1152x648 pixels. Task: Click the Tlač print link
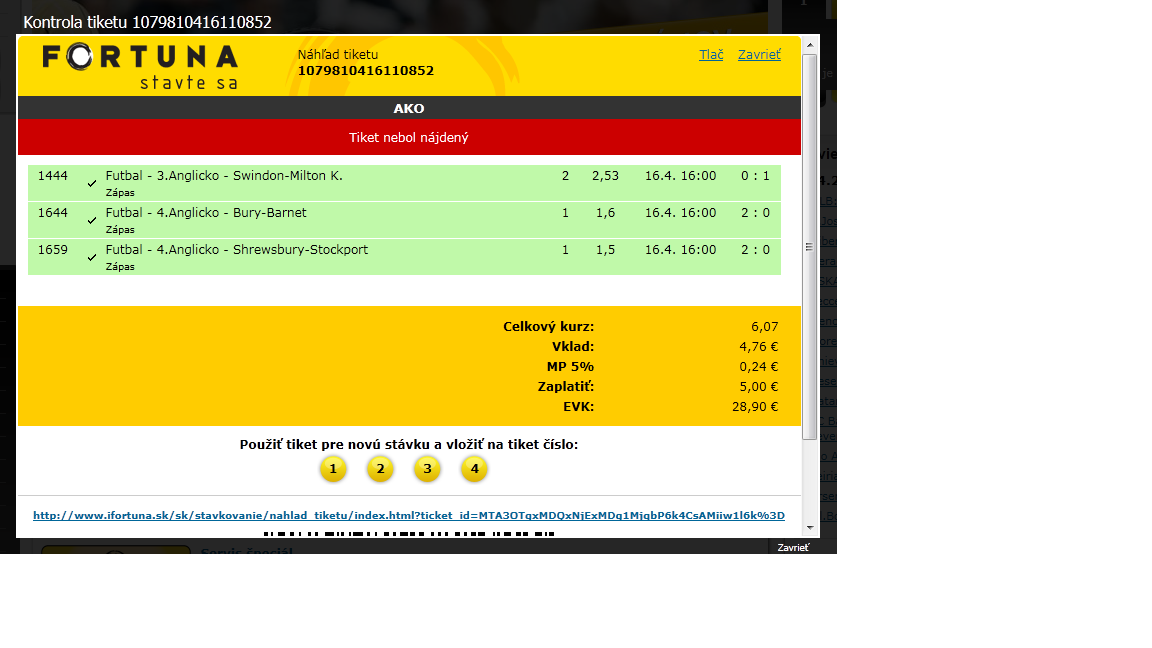710,54
